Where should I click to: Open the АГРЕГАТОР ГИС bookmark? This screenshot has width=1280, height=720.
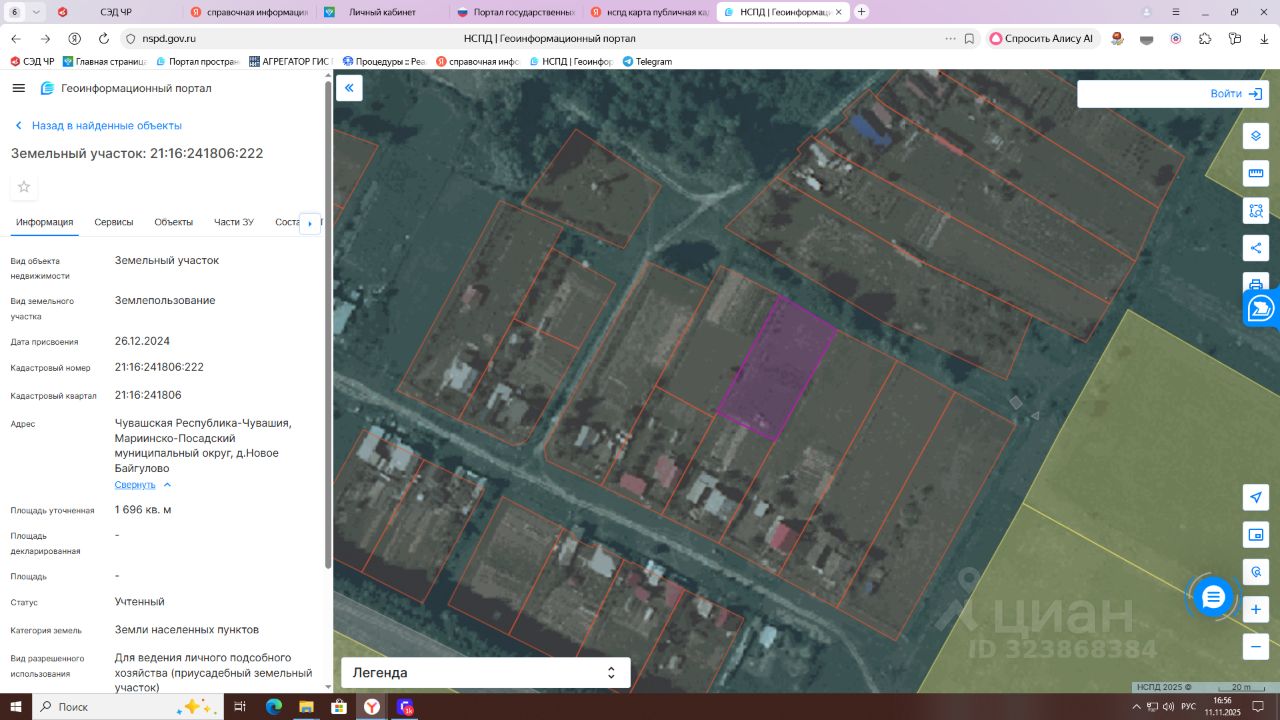[x=290, y=62]
